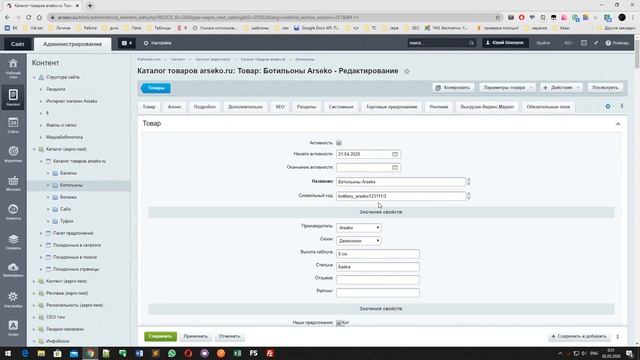
Task: Open the Контент sidebar section
Action: click(13, 97)
